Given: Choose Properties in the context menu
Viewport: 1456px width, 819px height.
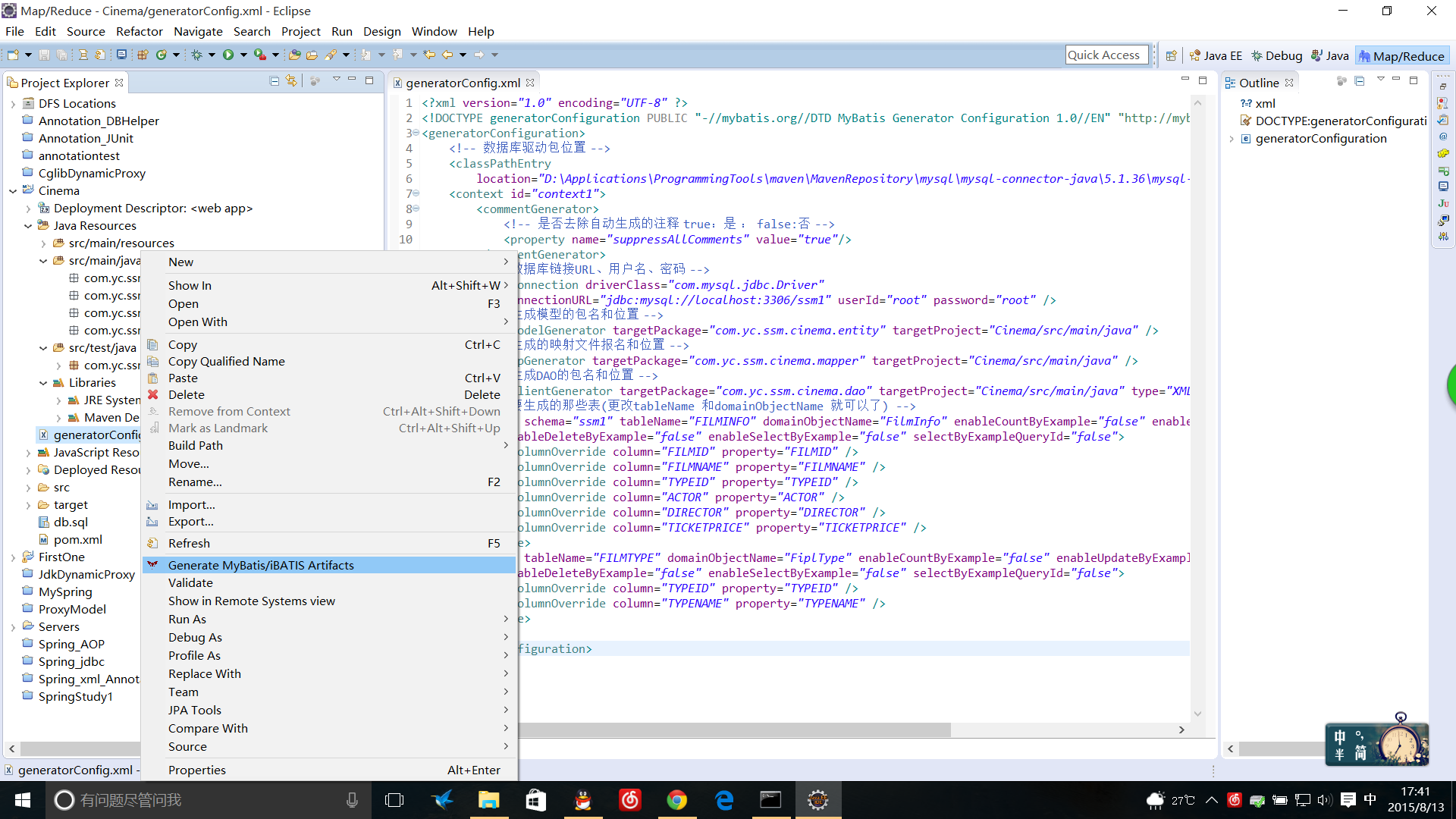Looking at the screenshot, I should click(197, 770).
